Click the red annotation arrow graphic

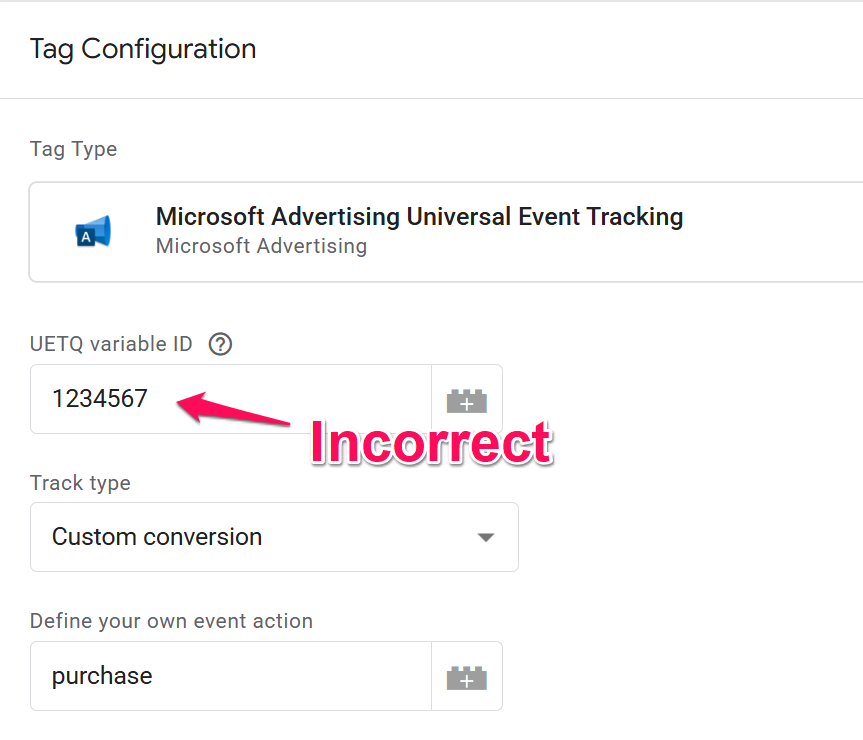(233, 408)
